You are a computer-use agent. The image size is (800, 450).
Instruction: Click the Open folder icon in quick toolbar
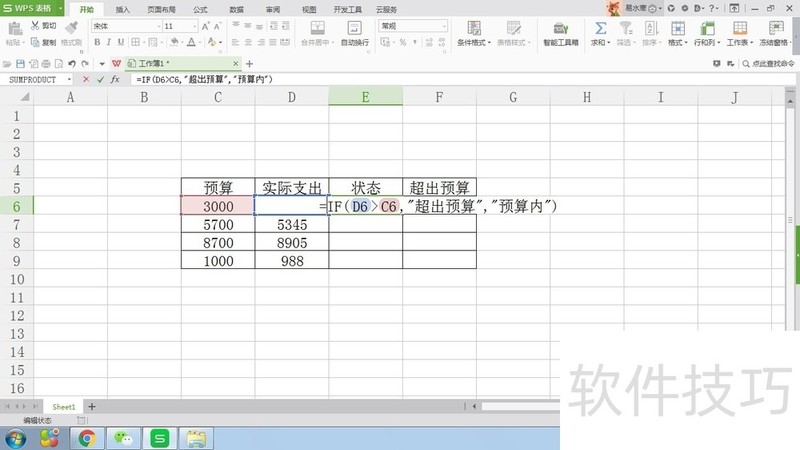click(x=7, y=64)
